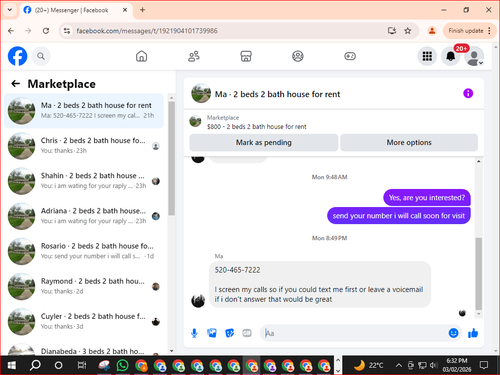Click the browser back arrow
500x375 pixels.
(11, 31)
